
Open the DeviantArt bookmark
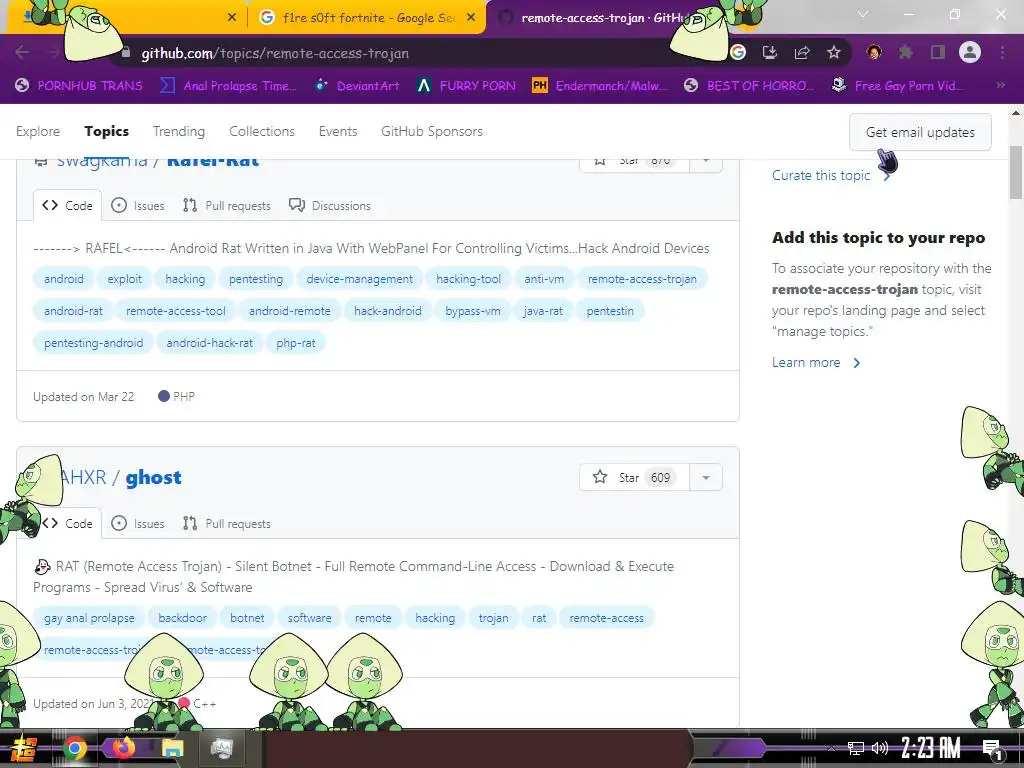pyautogui.click(x=357, y=86)
